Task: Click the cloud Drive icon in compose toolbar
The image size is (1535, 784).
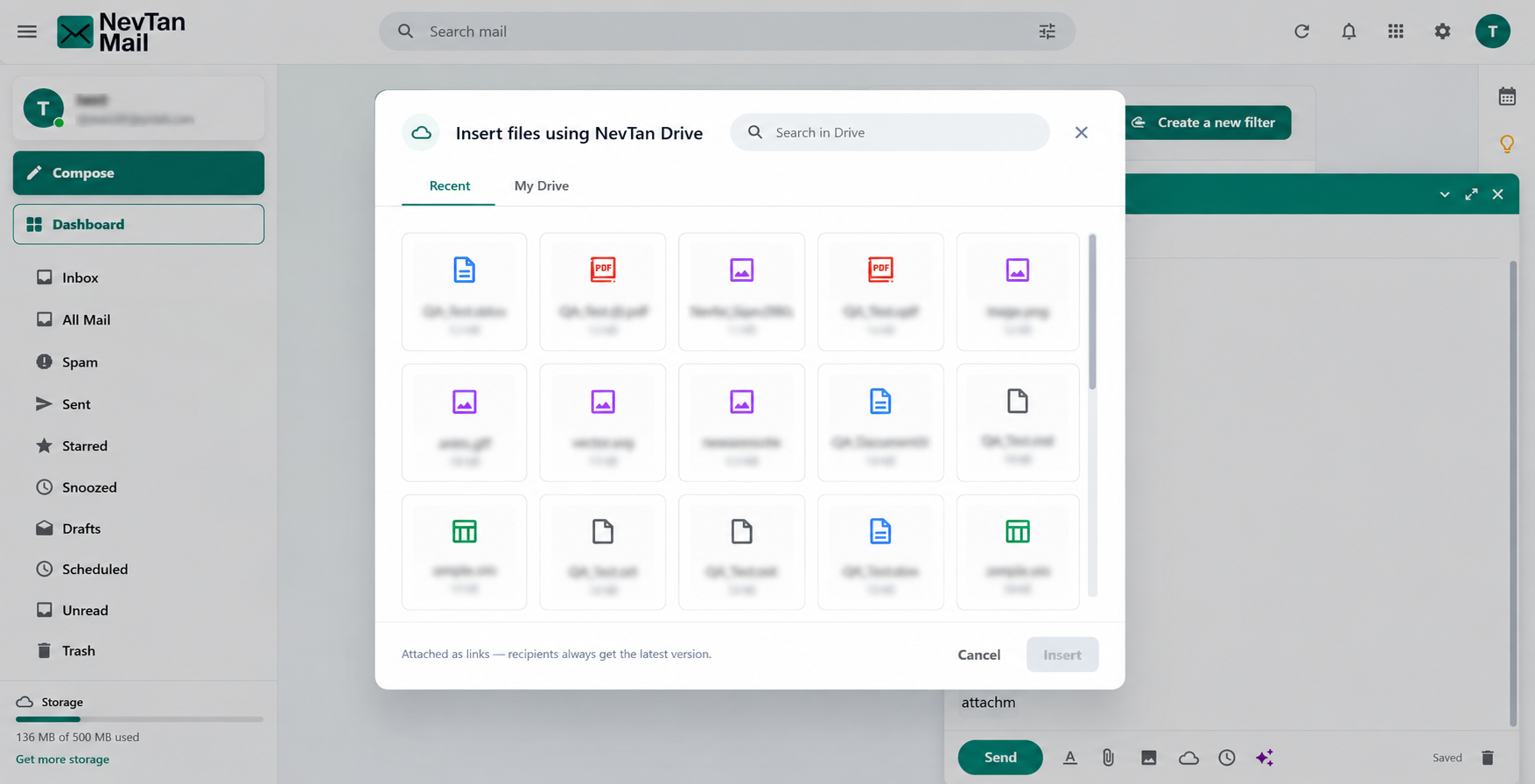Action: click(1188, 758)
